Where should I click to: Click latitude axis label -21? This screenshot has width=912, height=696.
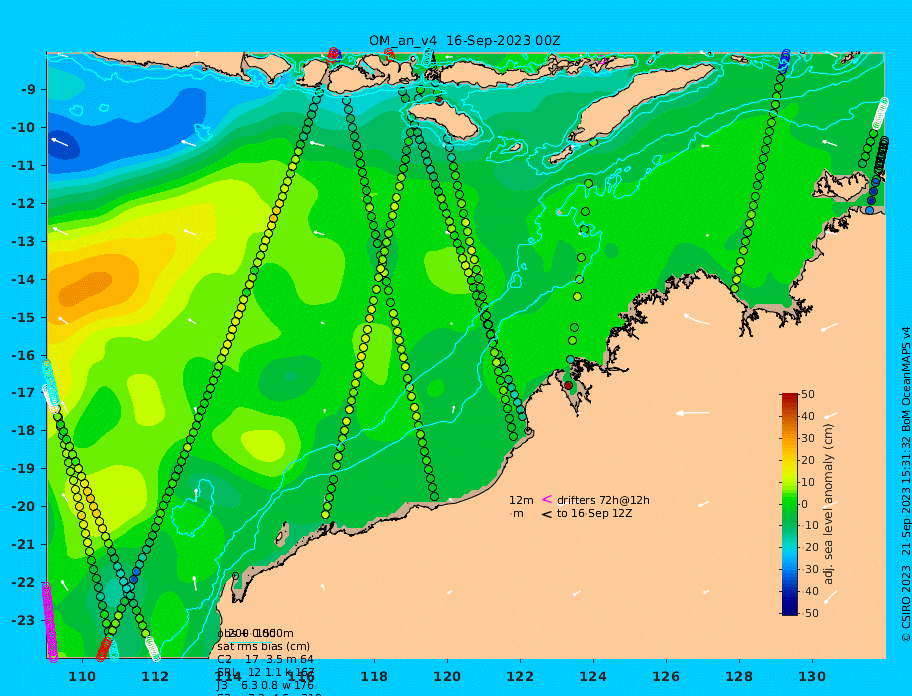(23, 545)
